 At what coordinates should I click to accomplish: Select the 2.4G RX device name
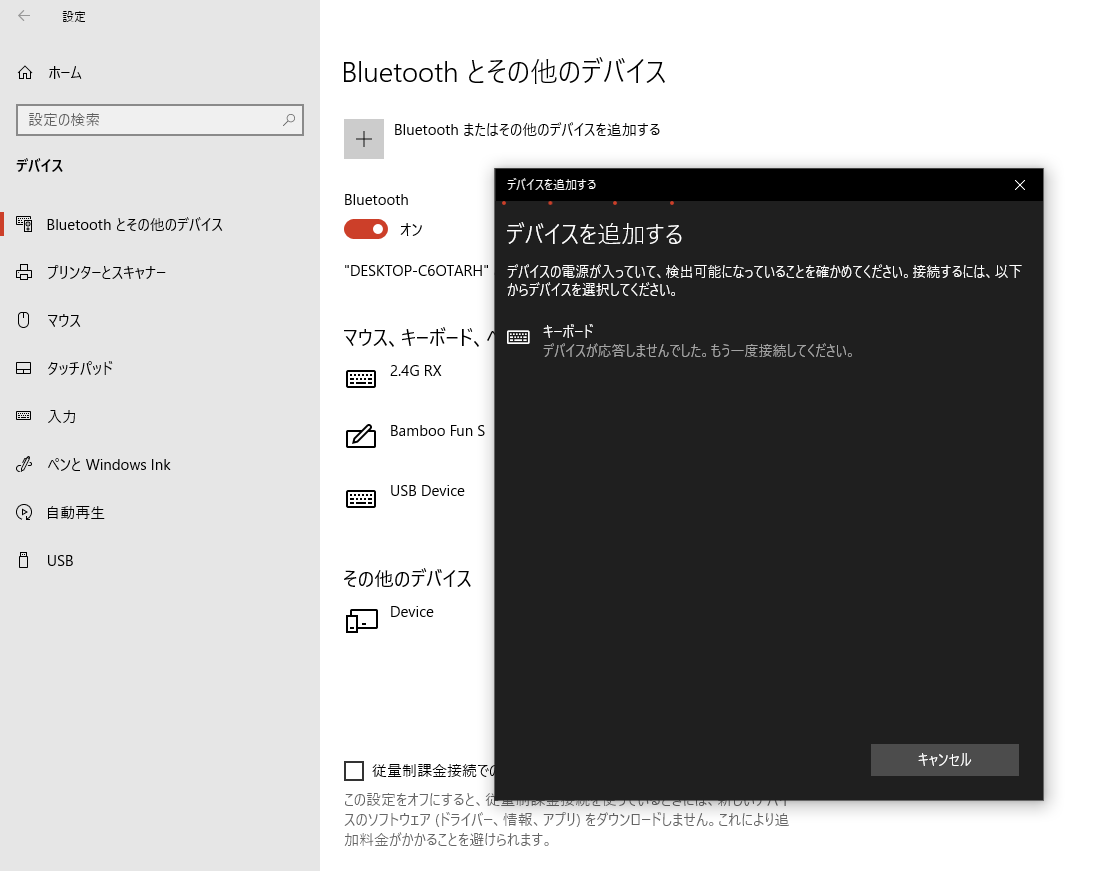[x=416, y=371]
